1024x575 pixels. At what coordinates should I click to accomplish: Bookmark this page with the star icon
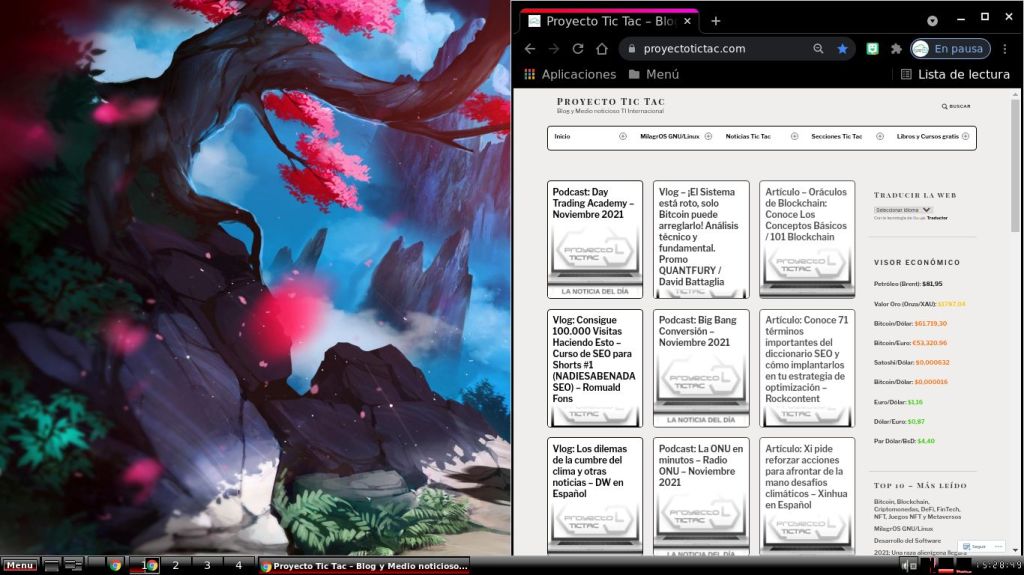(x=842, y=48)
